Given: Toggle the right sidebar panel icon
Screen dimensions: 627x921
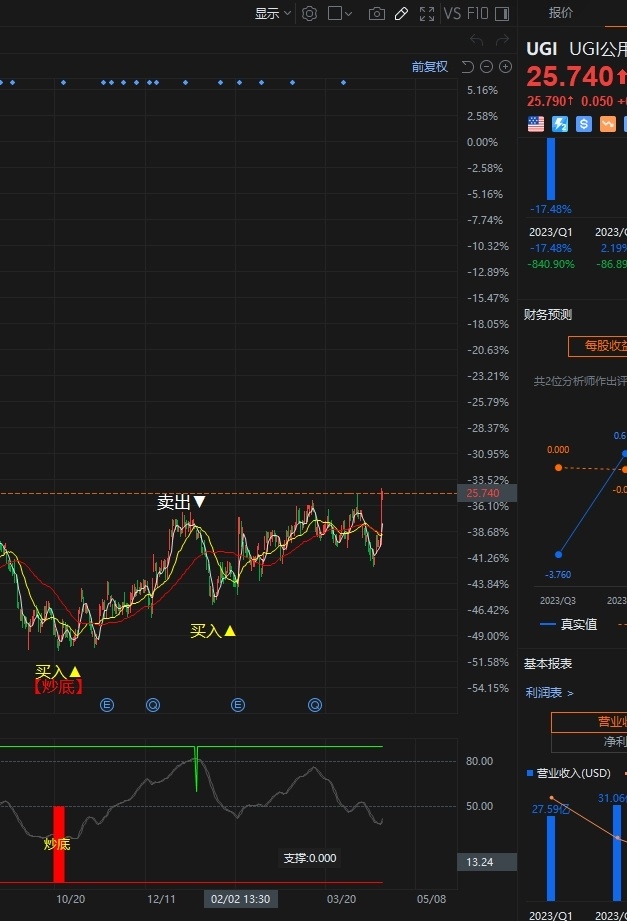Looking at the screenshot, I should 501,13.
